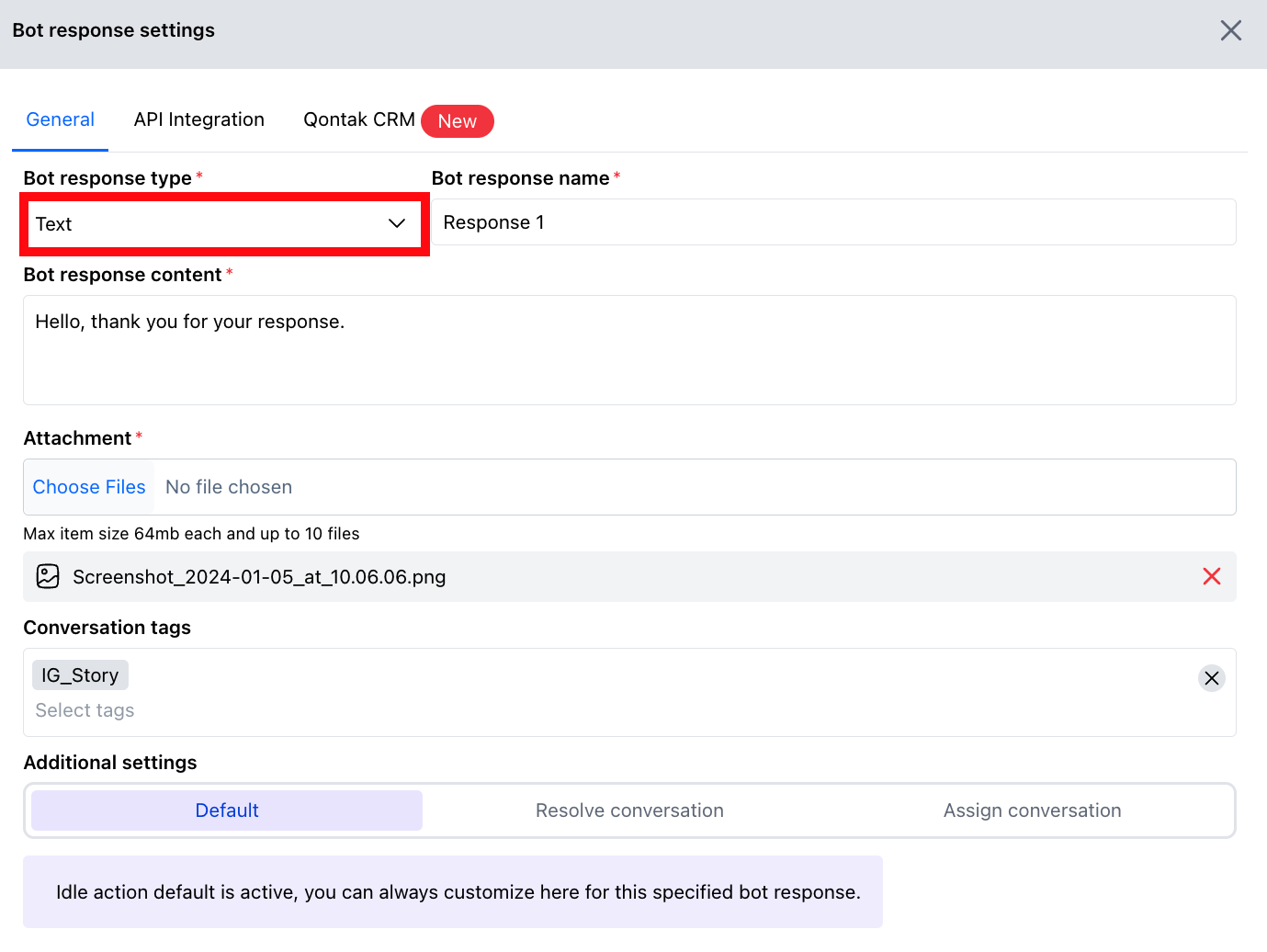Open the Qontak CRM tab
The height and width of the screenshot is (952, 1267).
tap(359, 119)
